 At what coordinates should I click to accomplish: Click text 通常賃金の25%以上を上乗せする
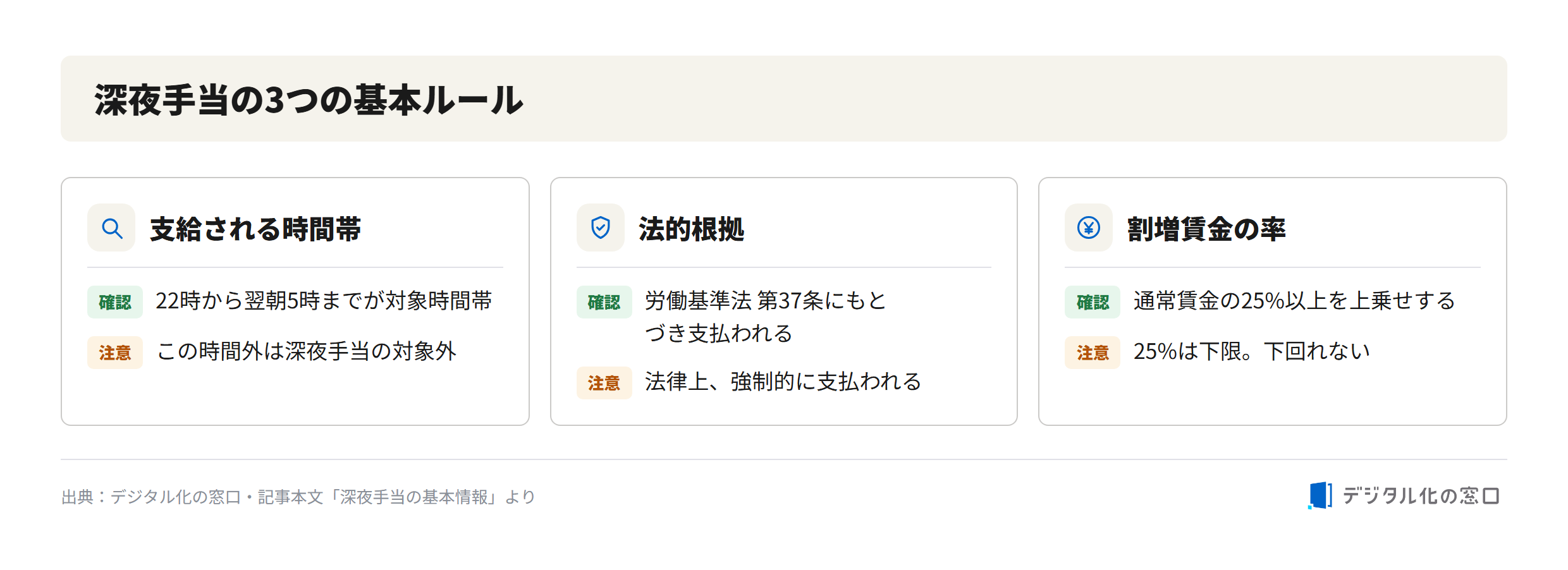1294,301
